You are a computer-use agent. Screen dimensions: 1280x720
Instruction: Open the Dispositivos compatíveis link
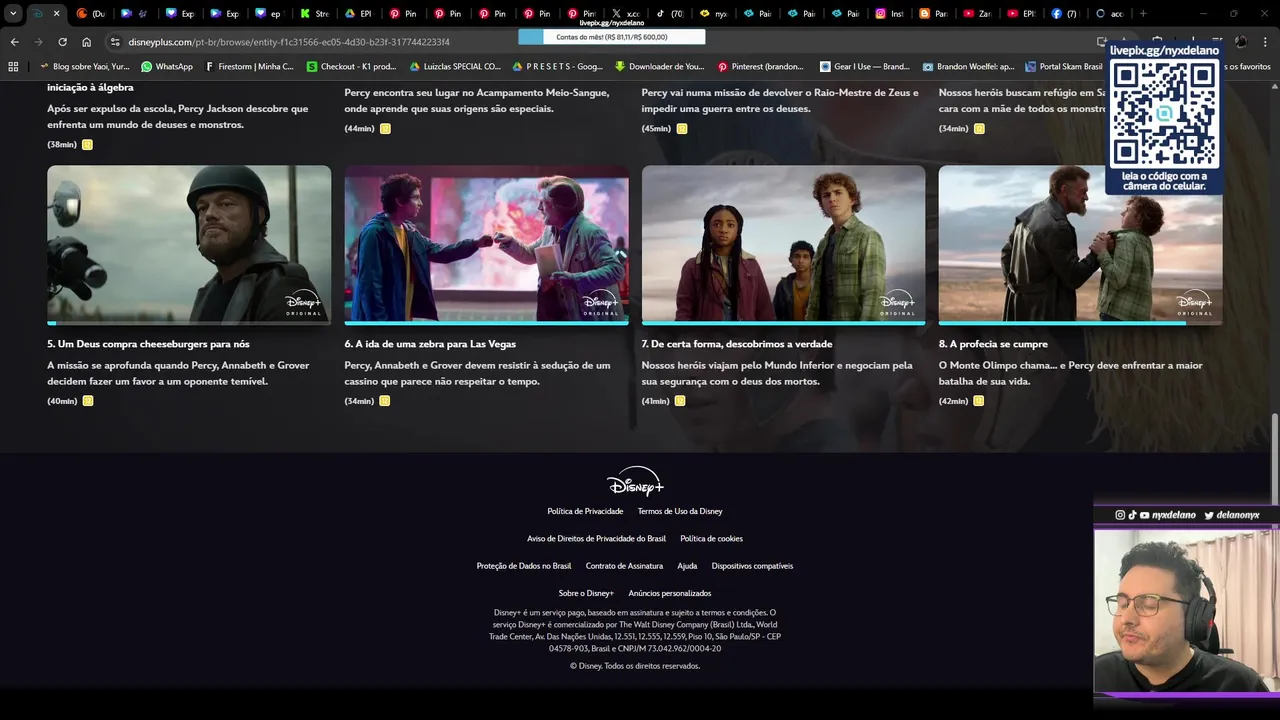point(752,566)
